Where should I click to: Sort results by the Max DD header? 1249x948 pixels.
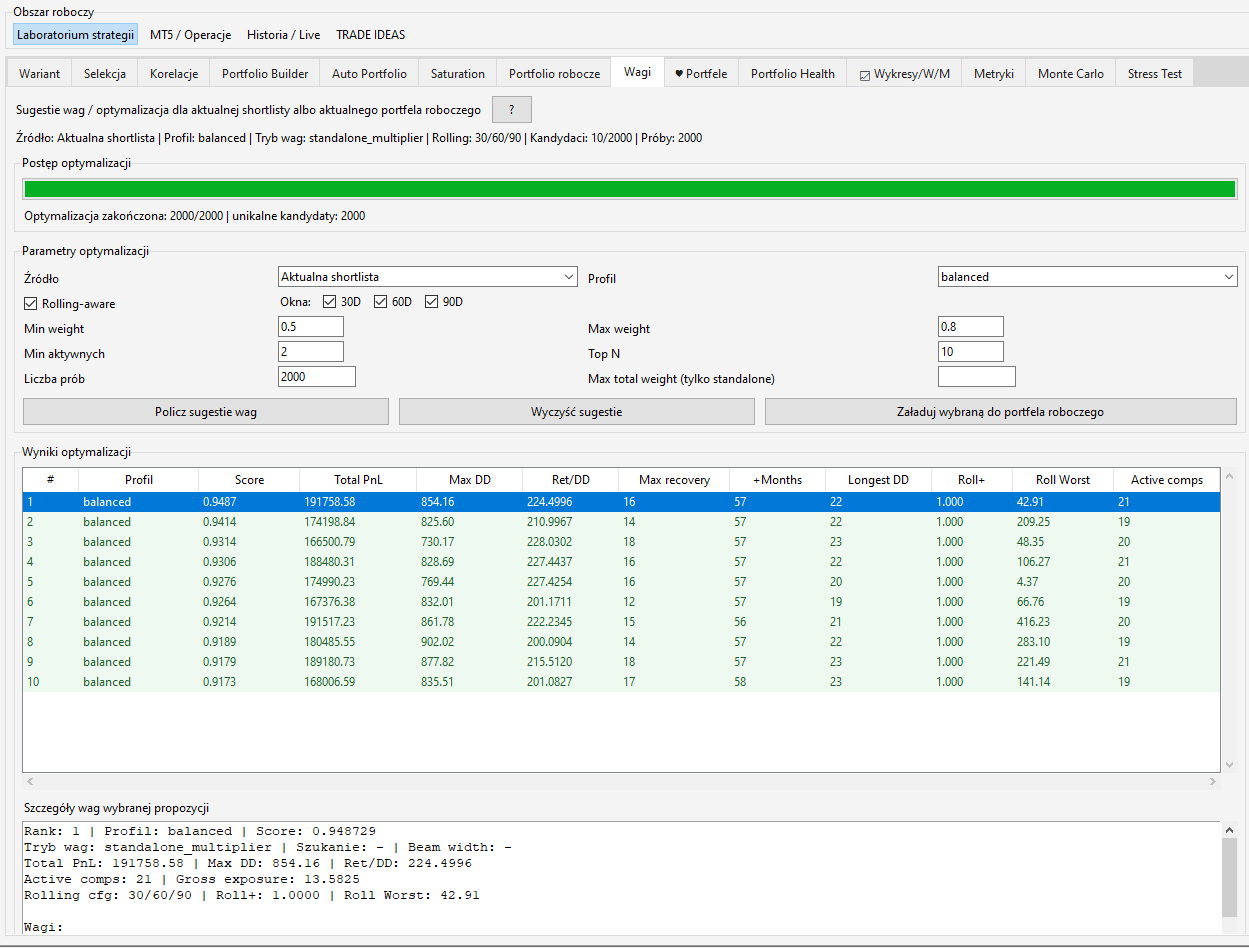click(x=469, y=480)
